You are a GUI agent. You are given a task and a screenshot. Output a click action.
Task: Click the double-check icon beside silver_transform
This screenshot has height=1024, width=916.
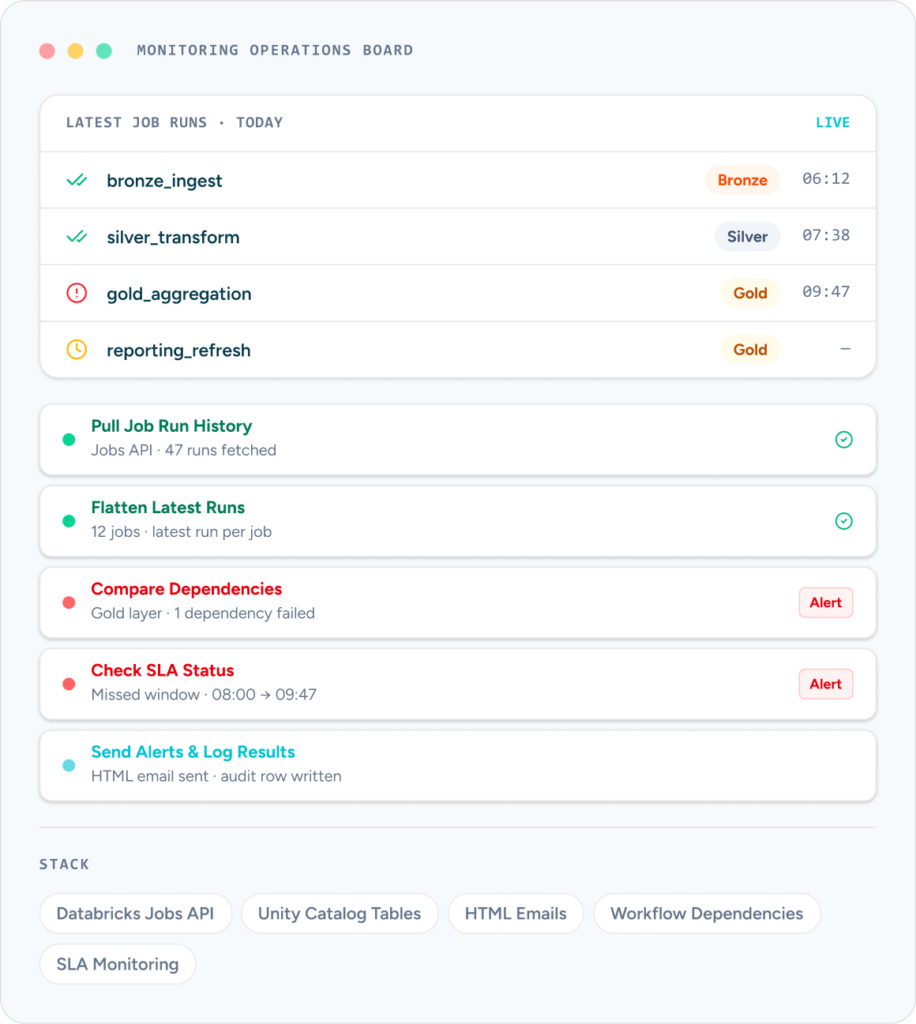[x=77, y=236]
